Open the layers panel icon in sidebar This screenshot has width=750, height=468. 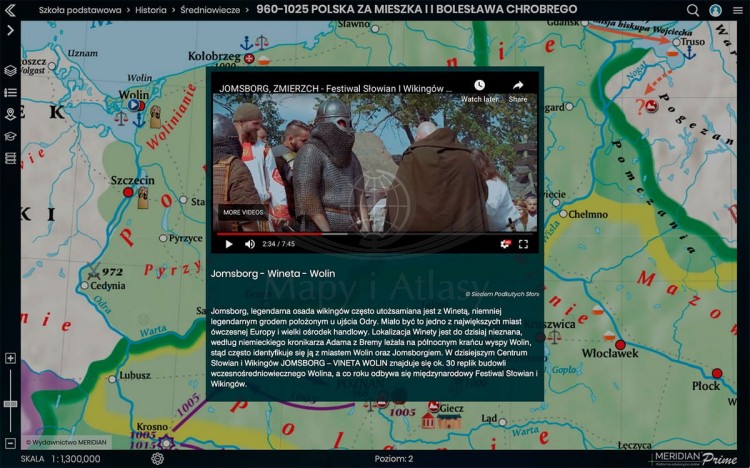tap(10, 71)
